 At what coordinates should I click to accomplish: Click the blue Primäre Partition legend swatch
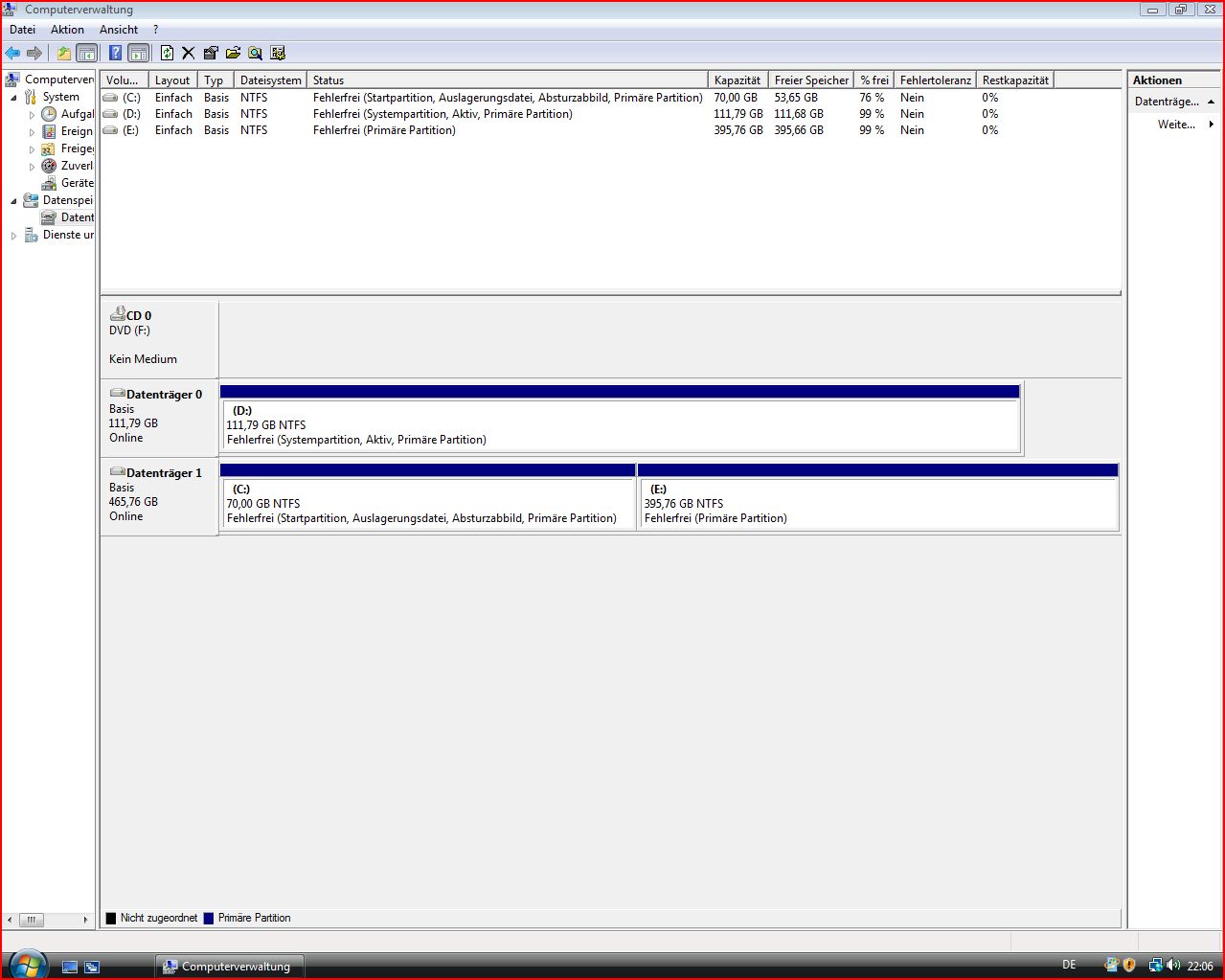tap(208, 918)
